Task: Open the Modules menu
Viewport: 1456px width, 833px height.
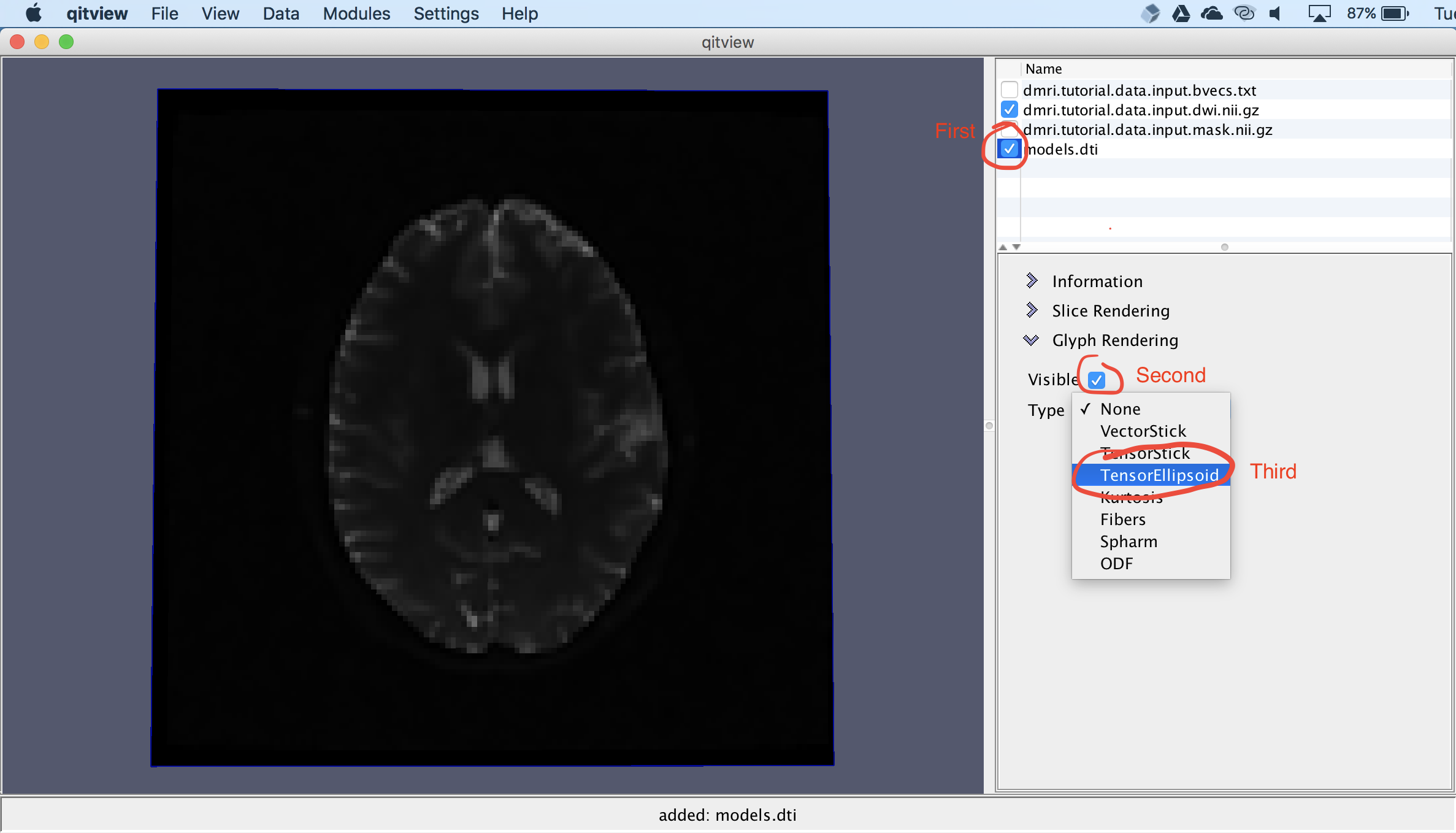Action: pos(356,13)
